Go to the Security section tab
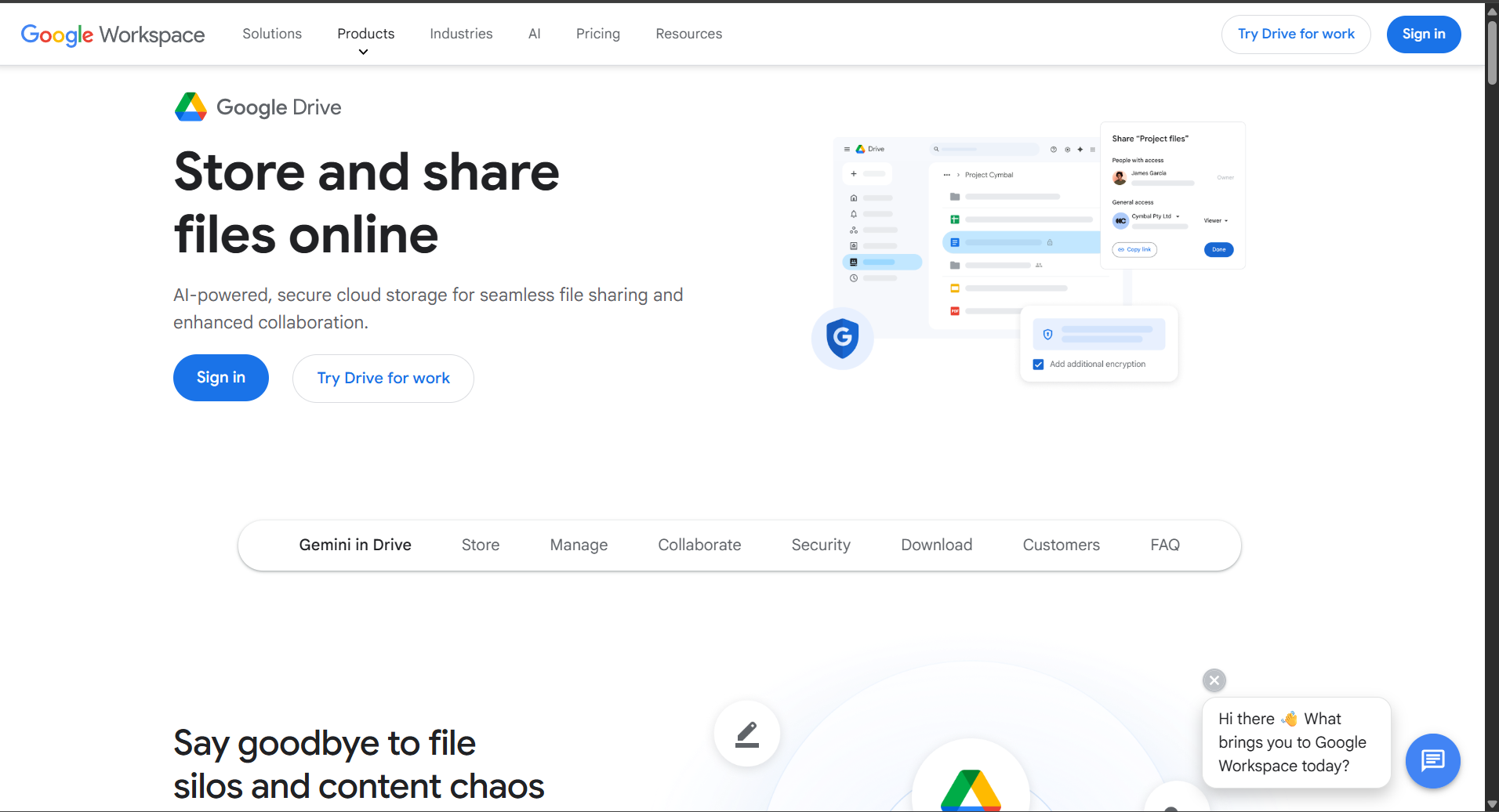The height and width of the screenshot is (812, 1499). point(821,545)
